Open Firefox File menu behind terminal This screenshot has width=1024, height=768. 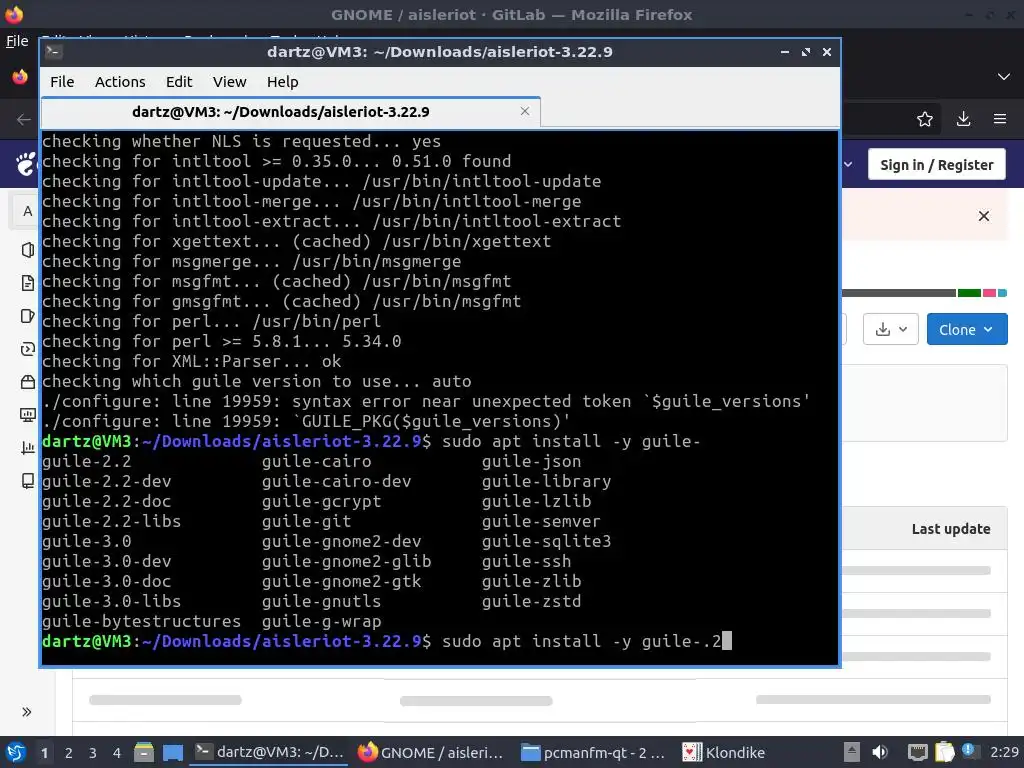(x=17, y=41)
